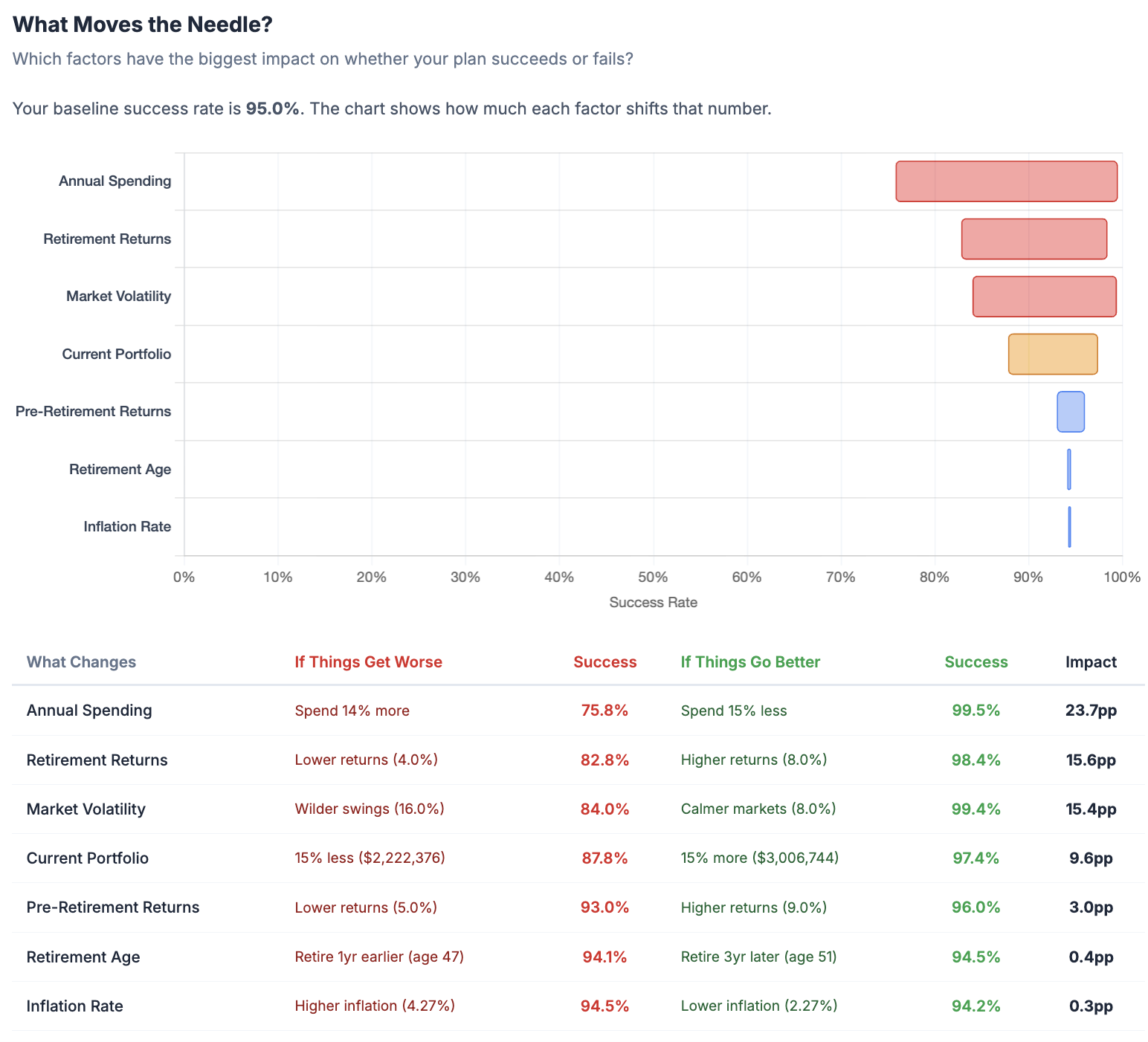Click 'Higher inflation (4.27%)' cell
Image resolution: width=1148 pixels, height=1042 pixels.
(x=375, y=1006)
